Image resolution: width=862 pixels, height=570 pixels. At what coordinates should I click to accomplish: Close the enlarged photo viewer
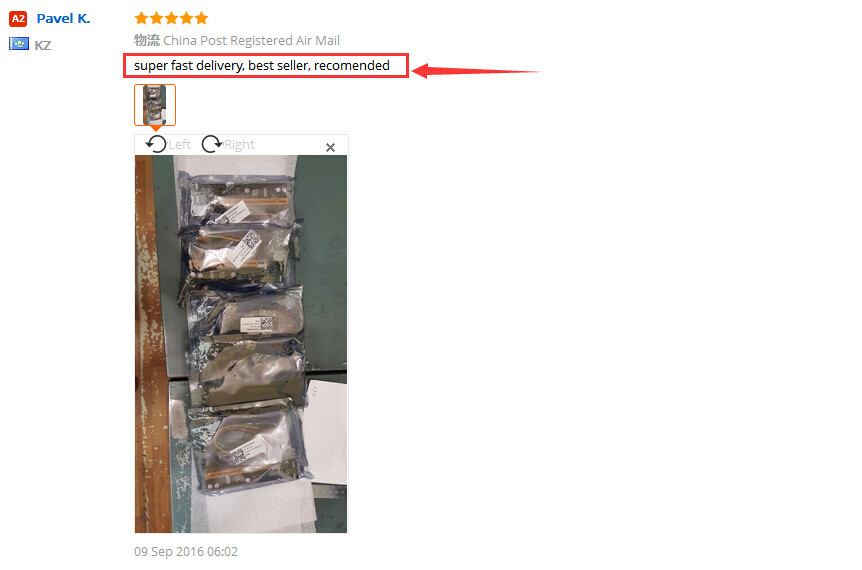click(330, 147)
